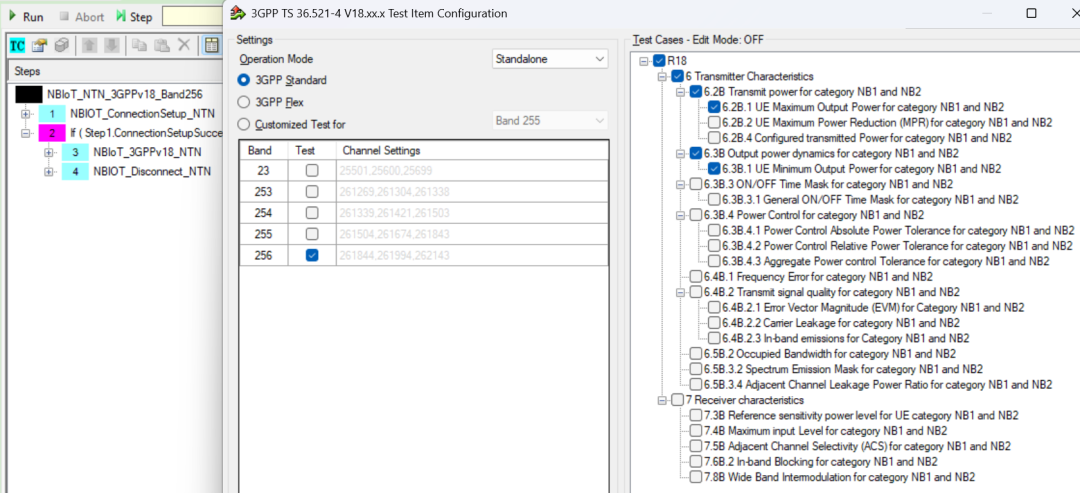
Task: Select the 3GPP Flex radio button
Action: click(244, 102)
